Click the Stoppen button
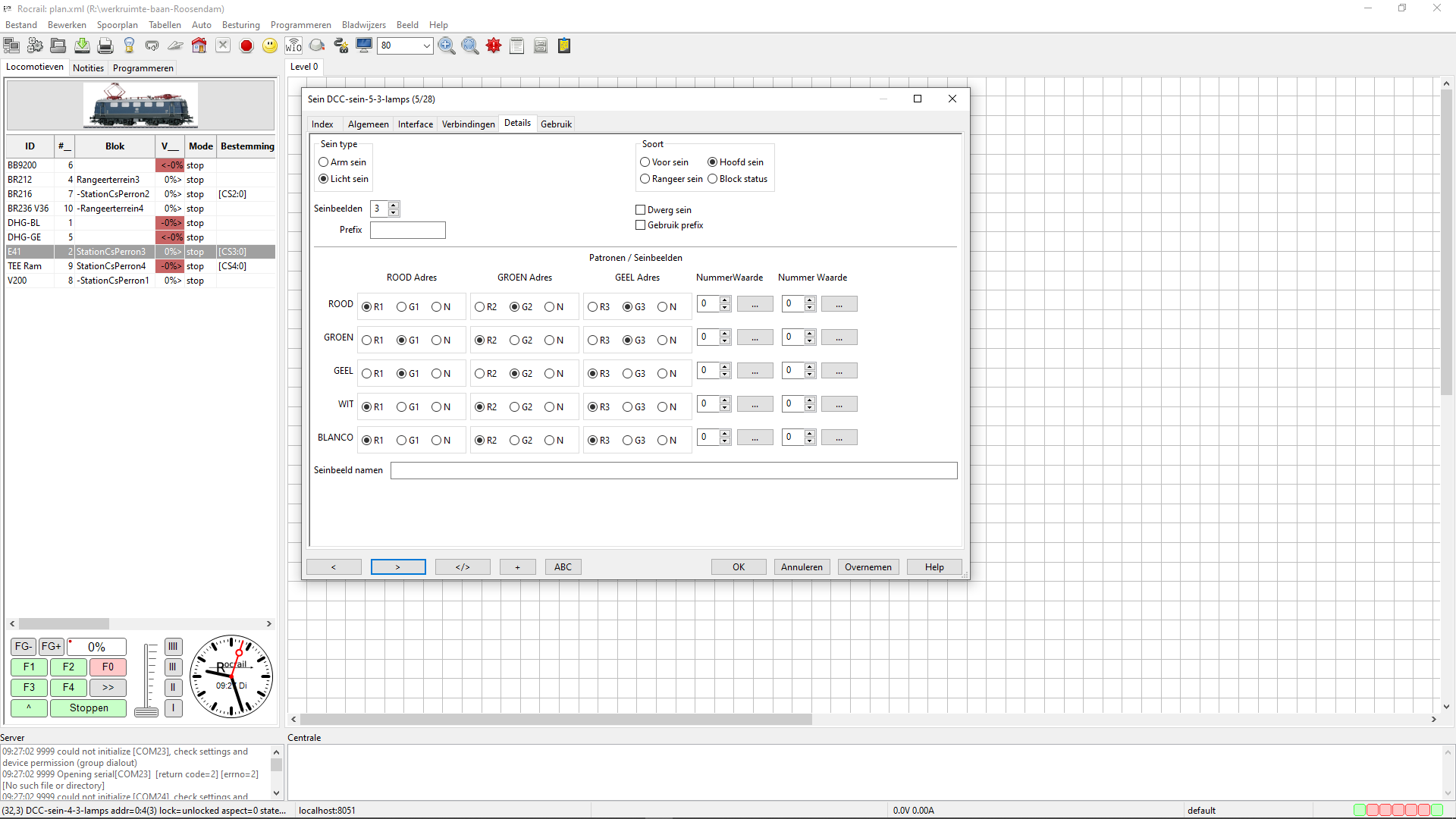The image size is (1456, 819). [x=89, y=708]
